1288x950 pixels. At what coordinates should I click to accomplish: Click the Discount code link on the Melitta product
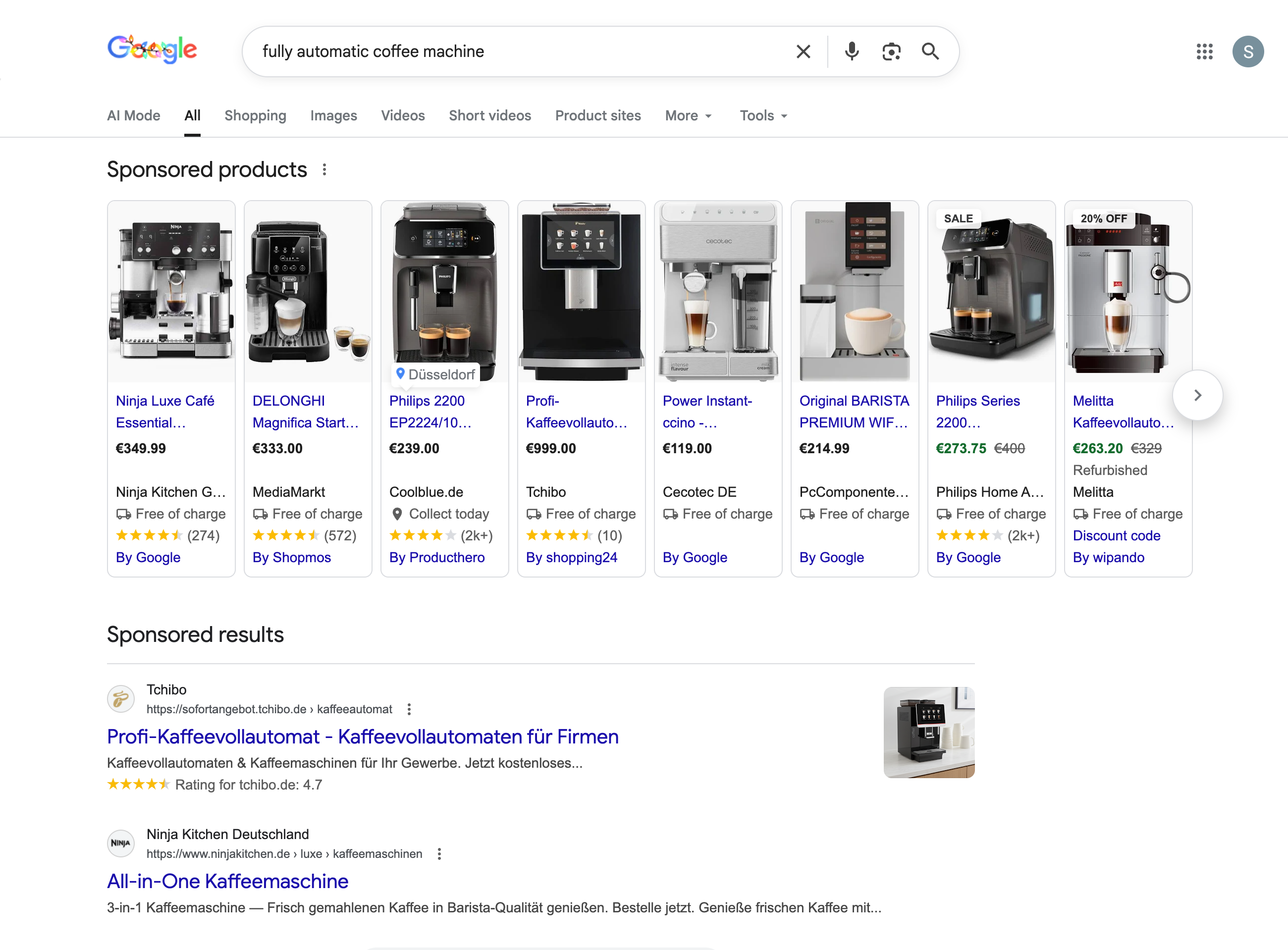pyautogui.click(x=1116, y=535)
